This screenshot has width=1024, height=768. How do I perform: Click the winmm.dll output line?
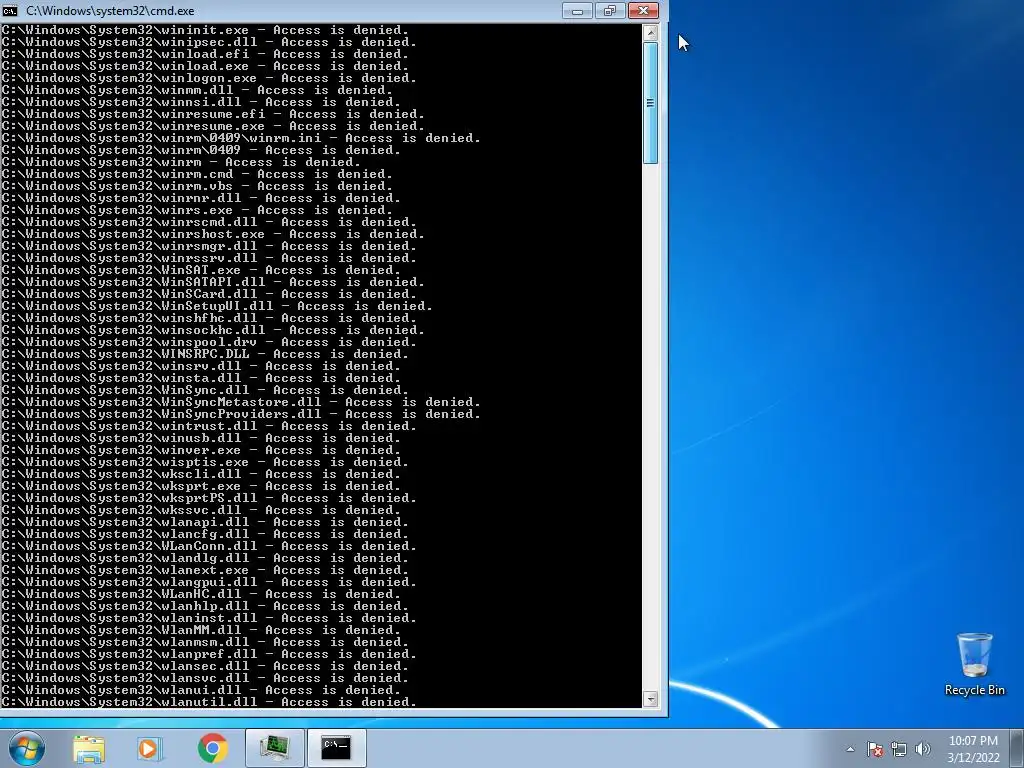click(x=197, y=90)
